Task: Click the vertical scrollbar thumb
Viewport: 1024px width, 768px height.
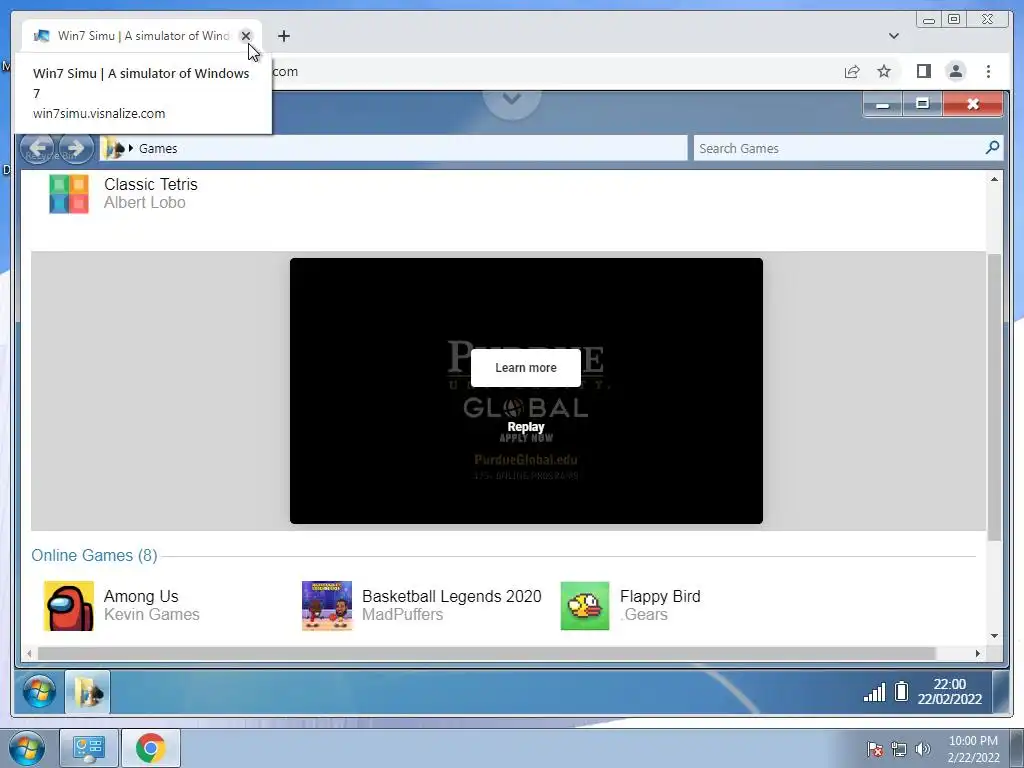Action: click(994, 397)
